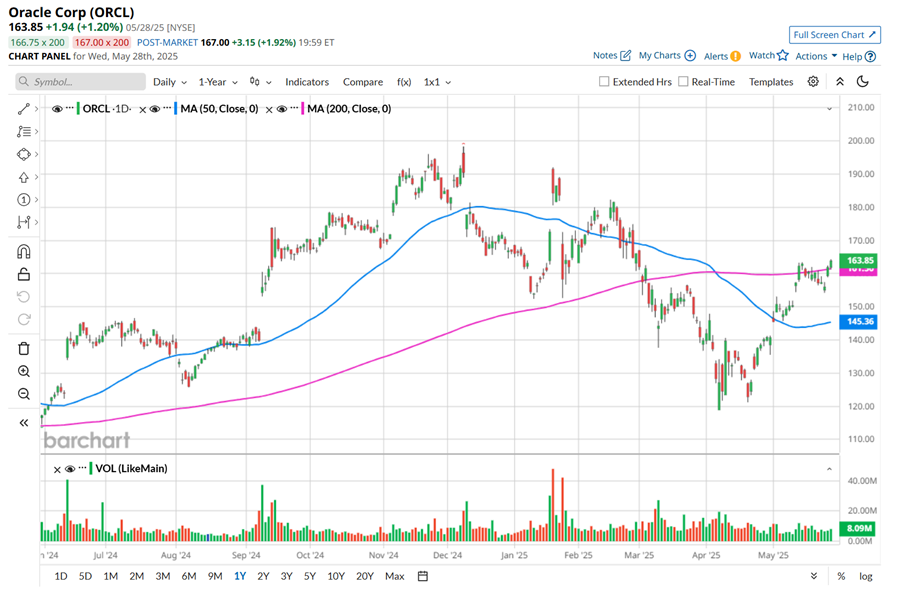Open ORCL series options menu

click(70, 108)
